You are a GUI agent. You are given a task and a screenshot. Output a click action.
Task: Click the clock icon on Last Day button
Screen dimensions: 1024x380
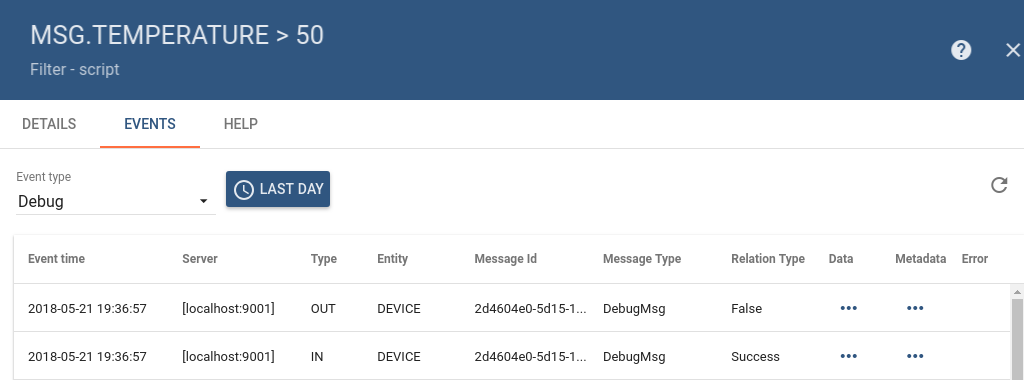coord(244,189)
